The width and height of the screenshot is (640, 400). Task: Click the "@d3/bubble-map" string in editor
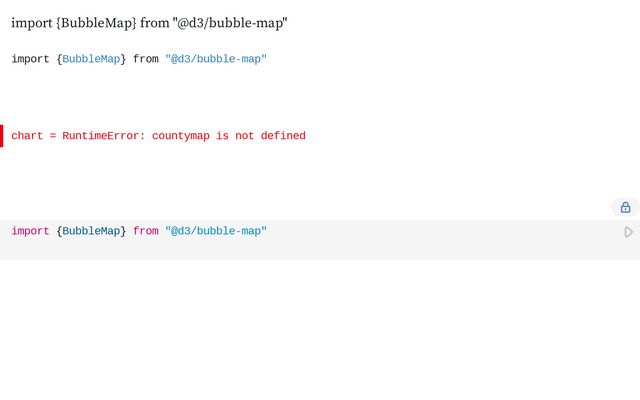click(216, 231)
